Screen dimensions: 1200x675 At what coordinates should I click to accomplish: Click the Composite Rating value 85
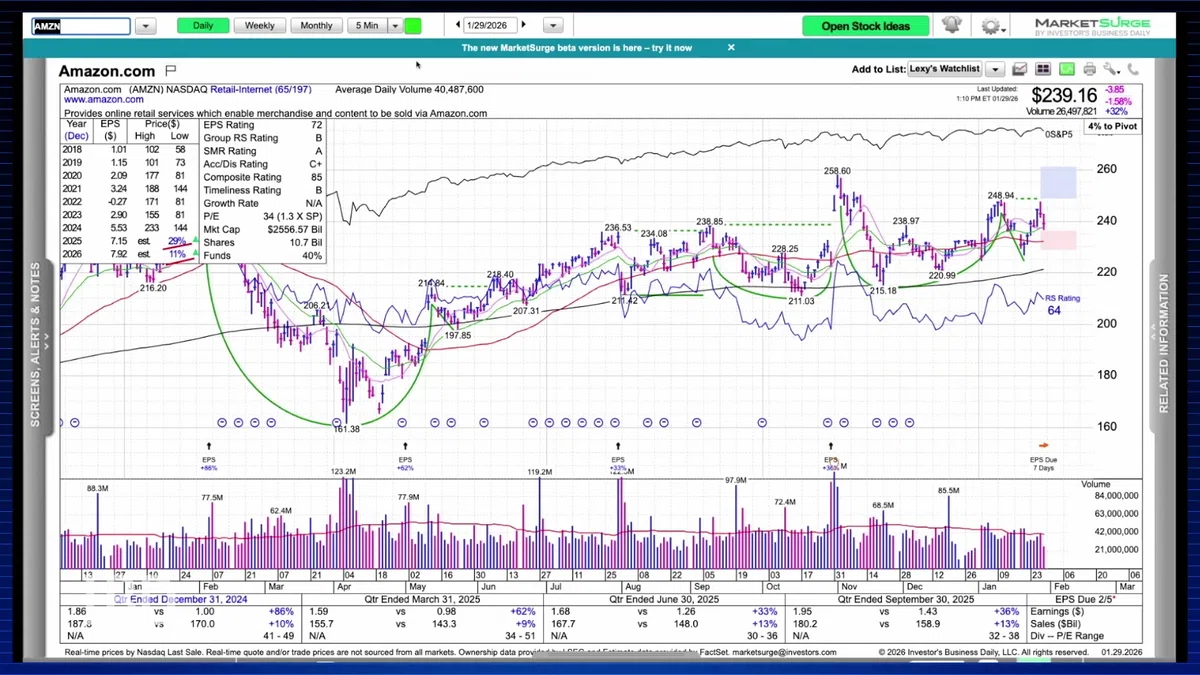tap(316, 177)
